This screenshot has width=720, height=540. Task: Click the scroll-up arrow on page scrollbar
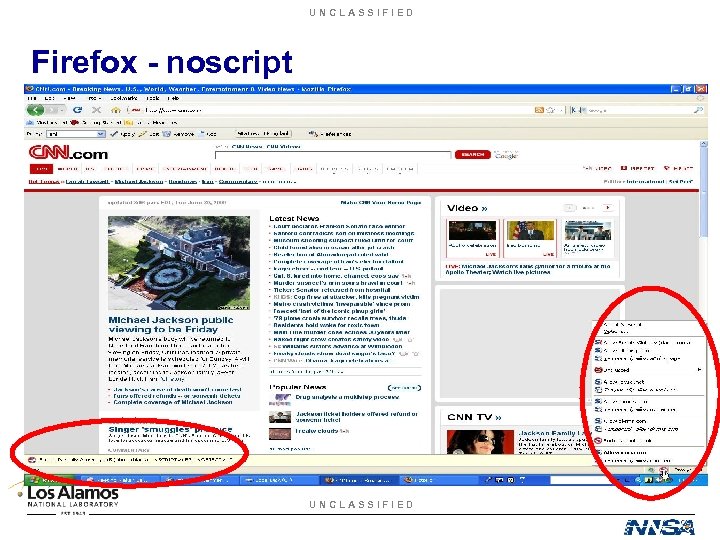point(703,144)
